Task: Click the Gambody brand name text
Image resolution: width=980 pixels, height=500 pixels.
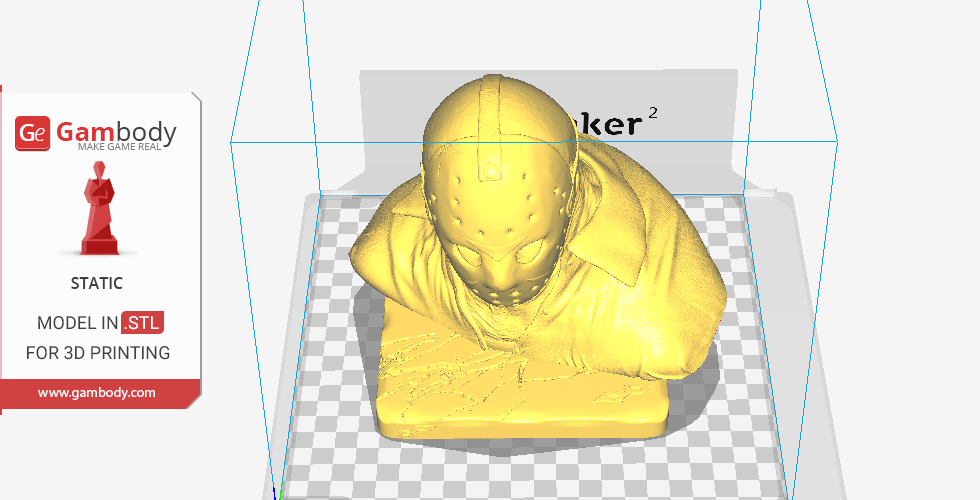Action: [x=116, y=131]
